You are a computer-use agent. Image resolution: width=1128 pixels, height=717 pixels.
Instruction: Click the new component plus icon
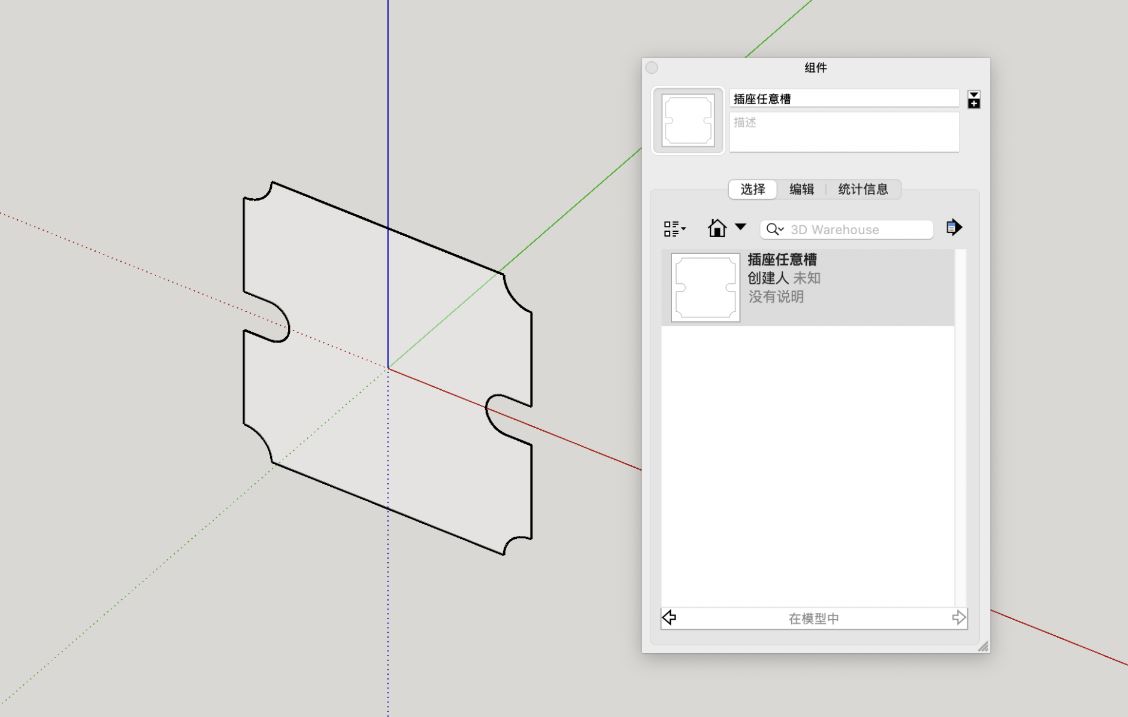coord(972,102)
